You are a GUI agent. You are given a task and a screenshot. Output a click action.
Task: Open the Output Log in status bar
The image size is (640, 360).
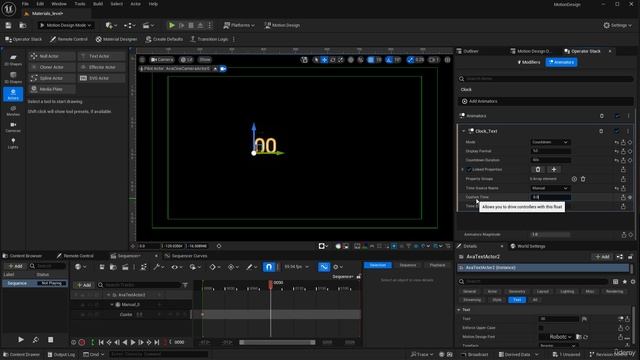[61, 355]
